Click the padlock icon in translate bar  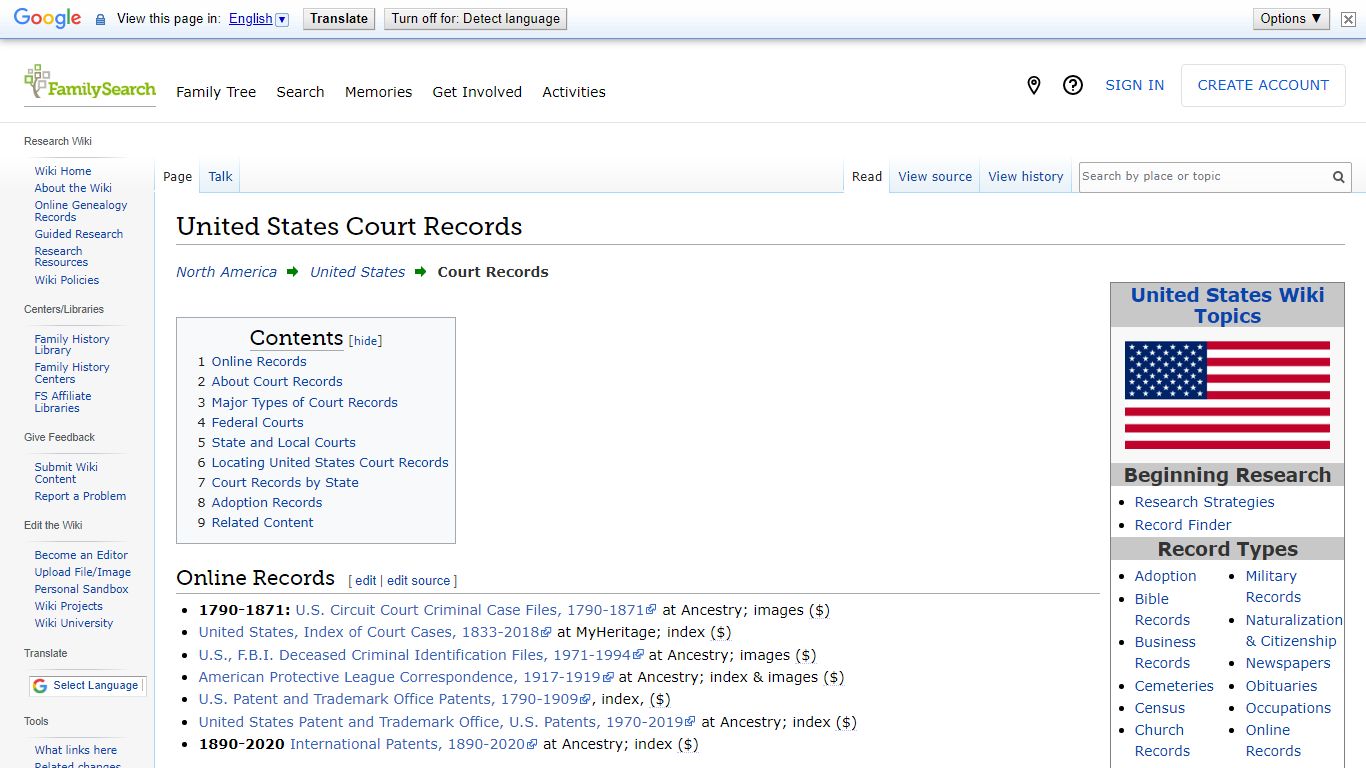point(100,19)
